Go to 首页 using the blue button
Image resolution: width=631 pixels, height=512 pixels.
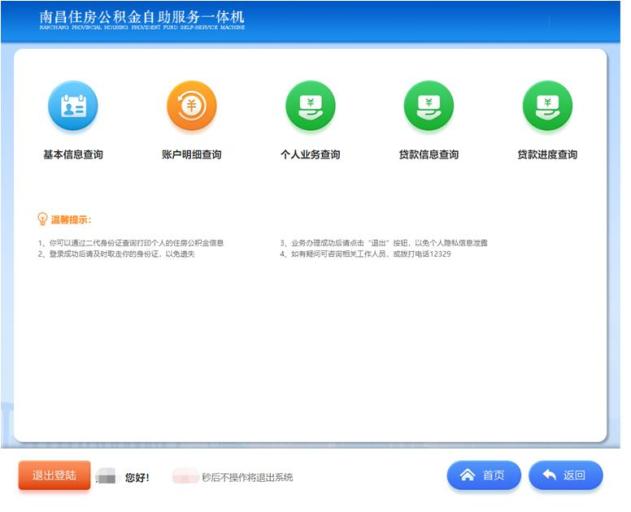click(484, 476)
